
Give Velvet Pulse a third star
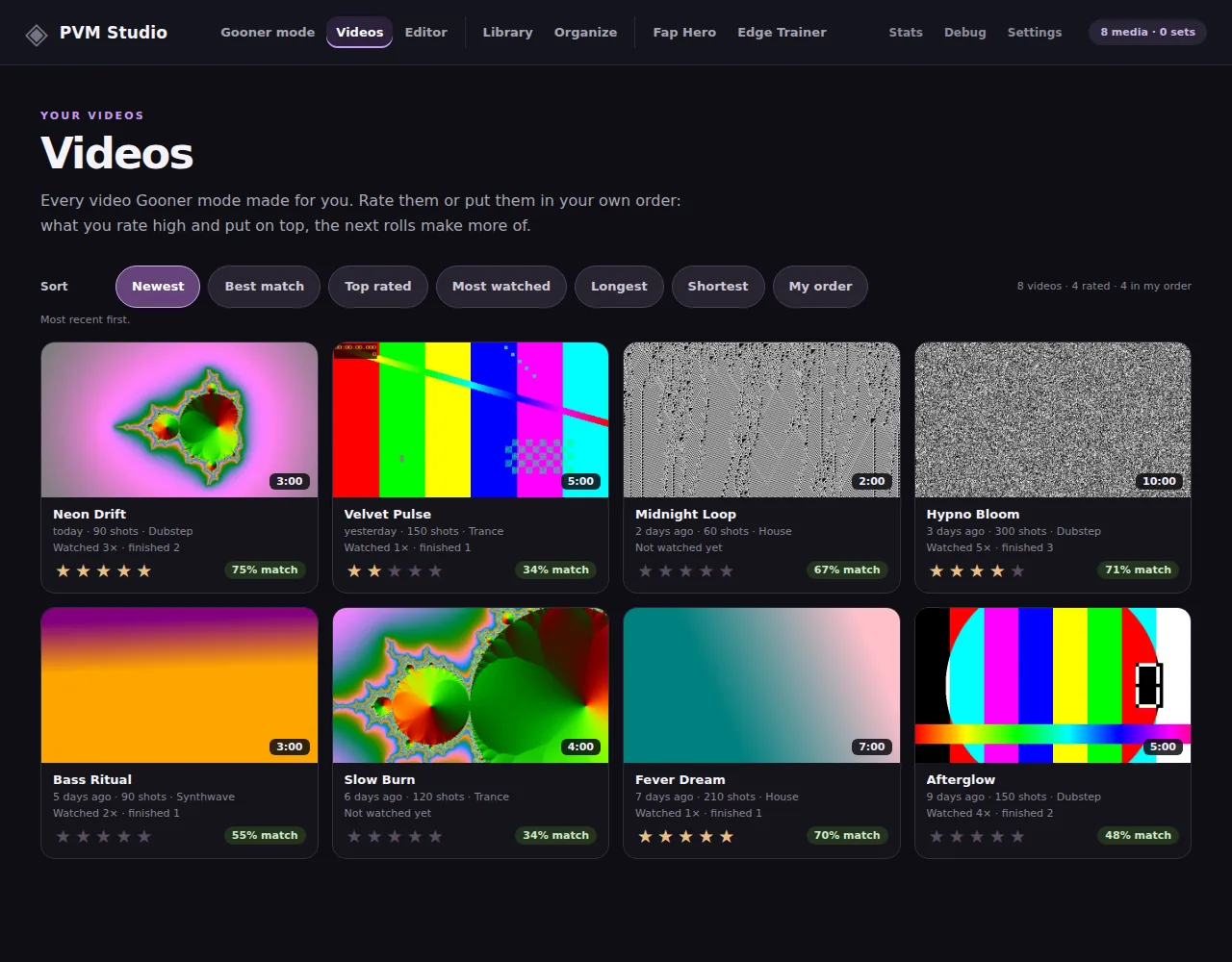pyautogui.click(x=395, y=570)
